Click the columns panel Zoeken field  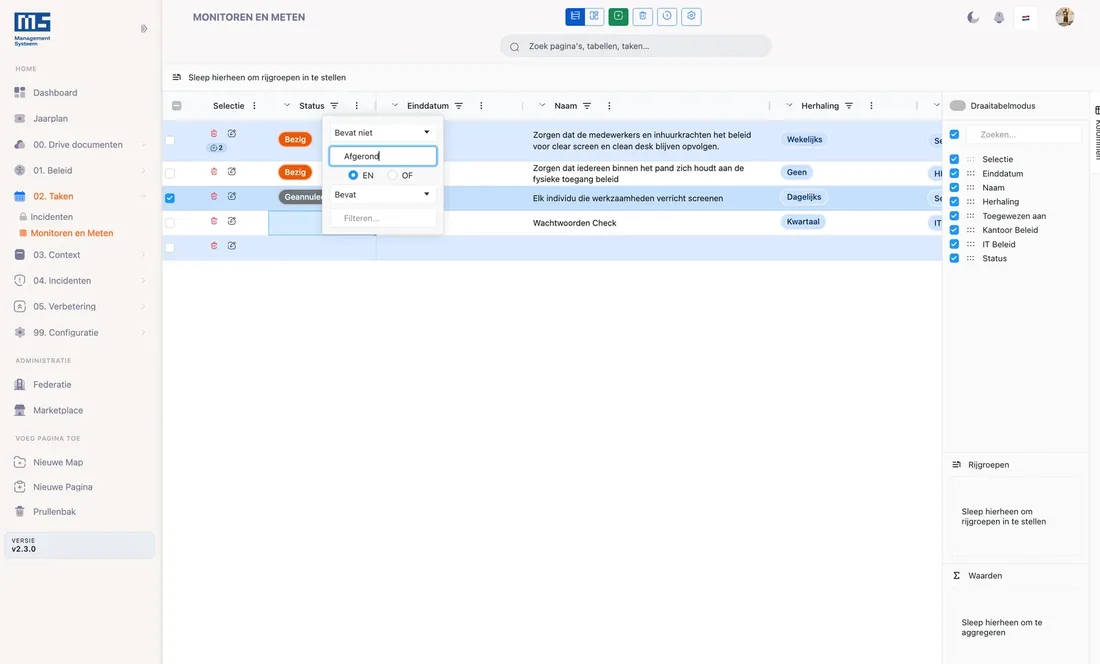coord(1024,134)
